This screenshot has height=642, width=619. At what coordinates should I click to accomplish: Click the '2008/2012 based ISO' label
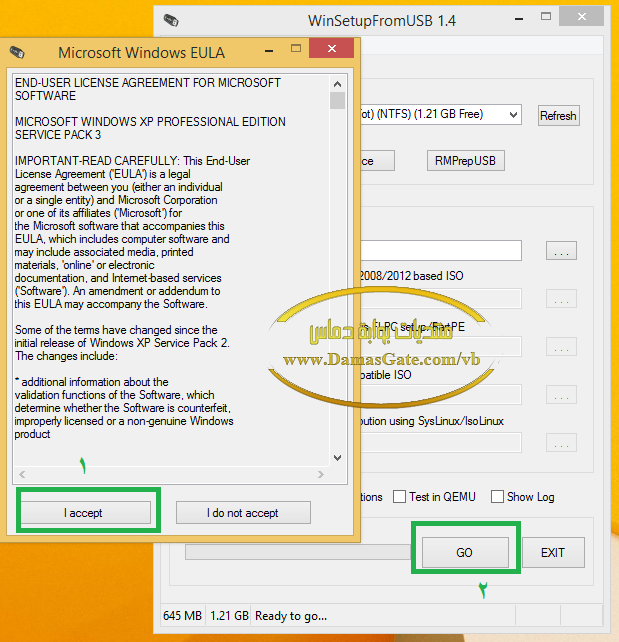[412, 276]
